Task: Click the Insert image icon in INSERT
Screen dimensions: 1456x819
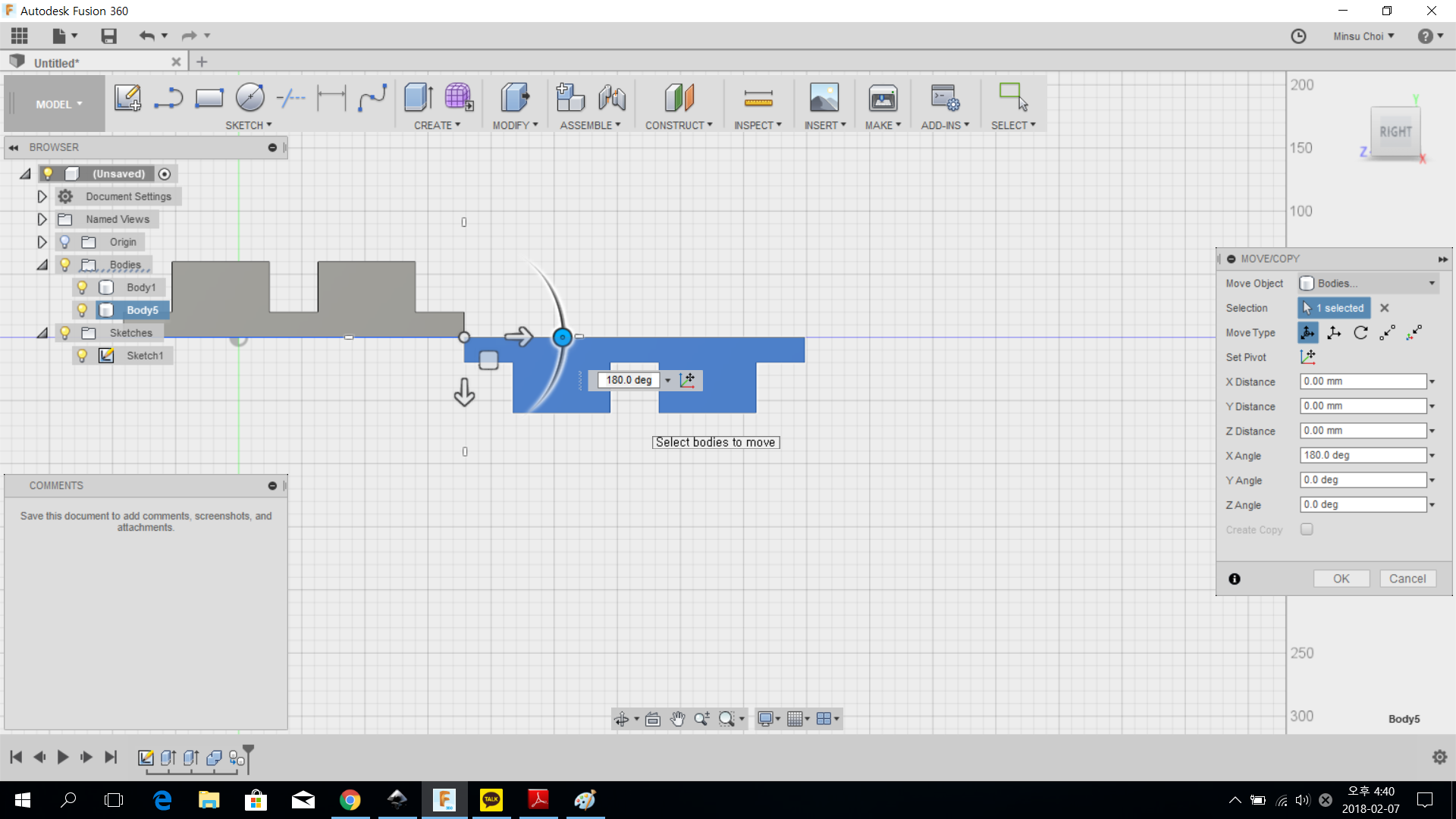Action: click(824, 98)
